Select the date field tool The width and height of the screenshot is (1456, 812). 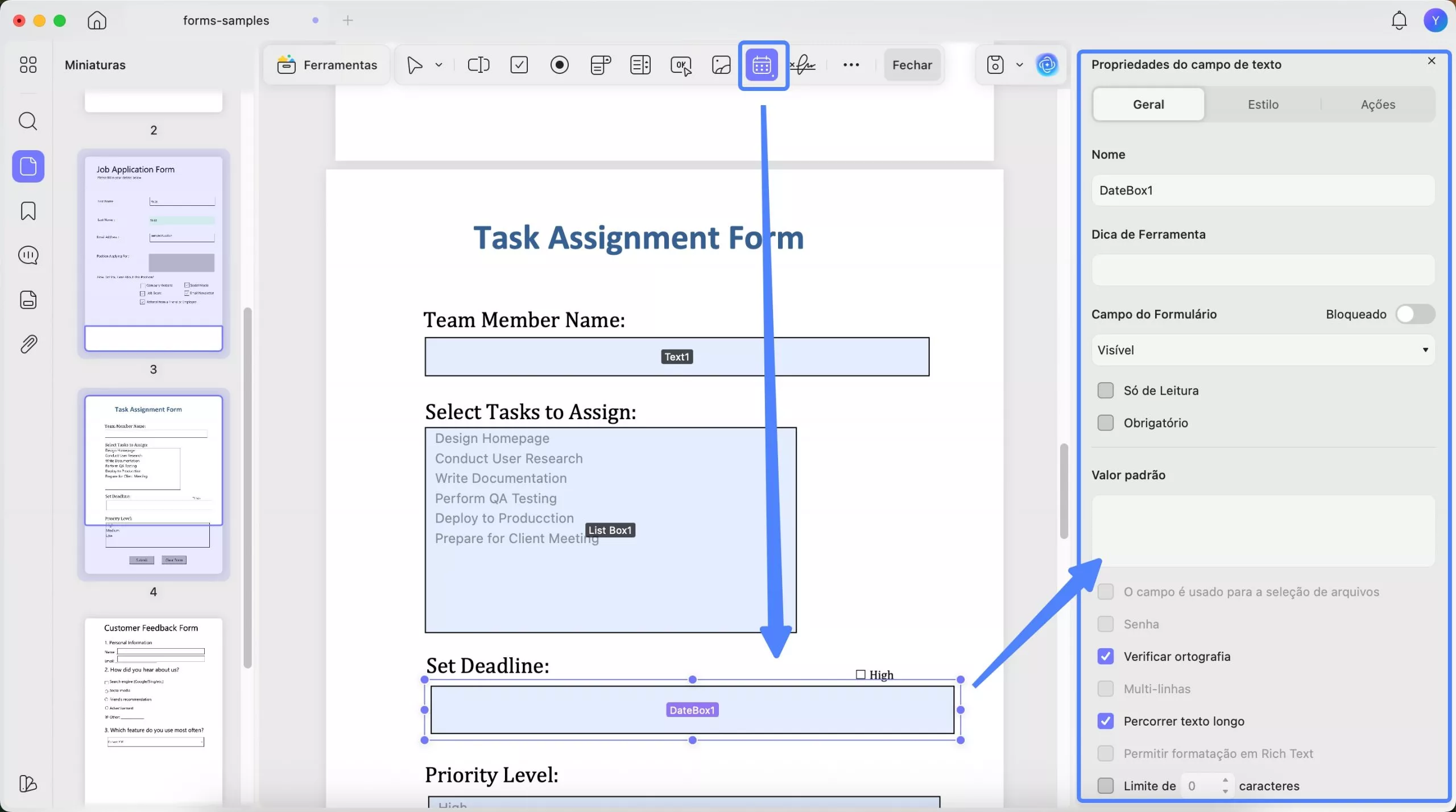[x=762, y=65]
